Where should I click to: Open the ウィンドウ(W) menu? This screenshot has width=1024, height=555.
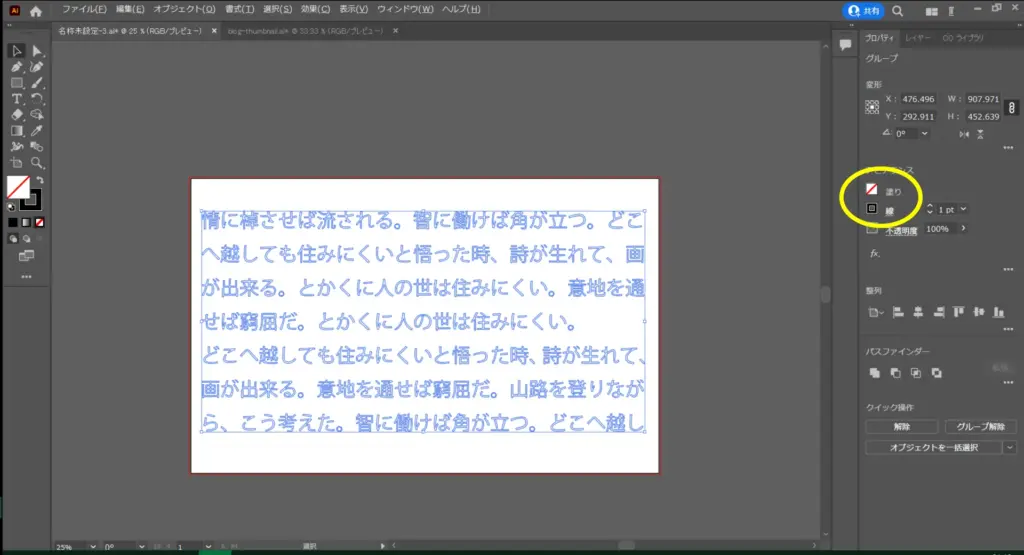(405, 9)
